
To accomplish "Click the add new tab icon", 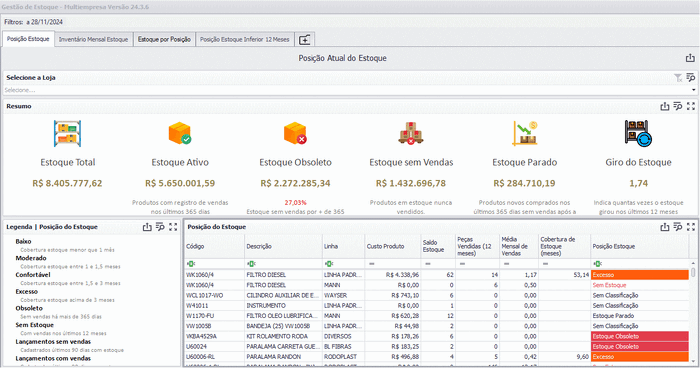I will pyautogui.click(x=304, y=40).
